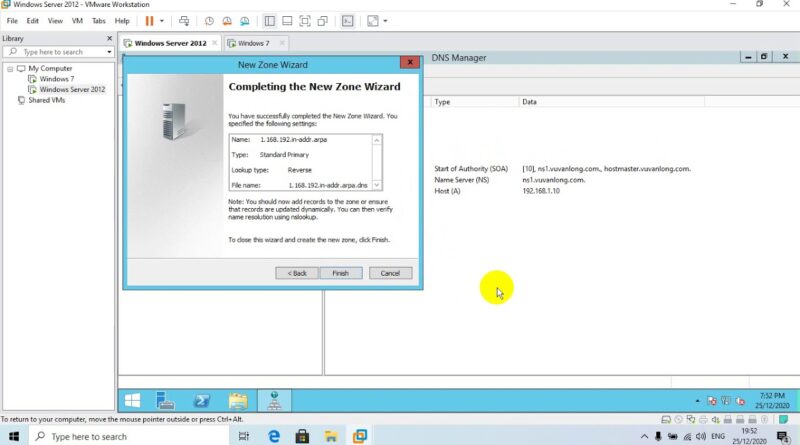800x445 pixels.
Task: Open the power options dropdown beside pause
Action: click(x=162, y=21)
